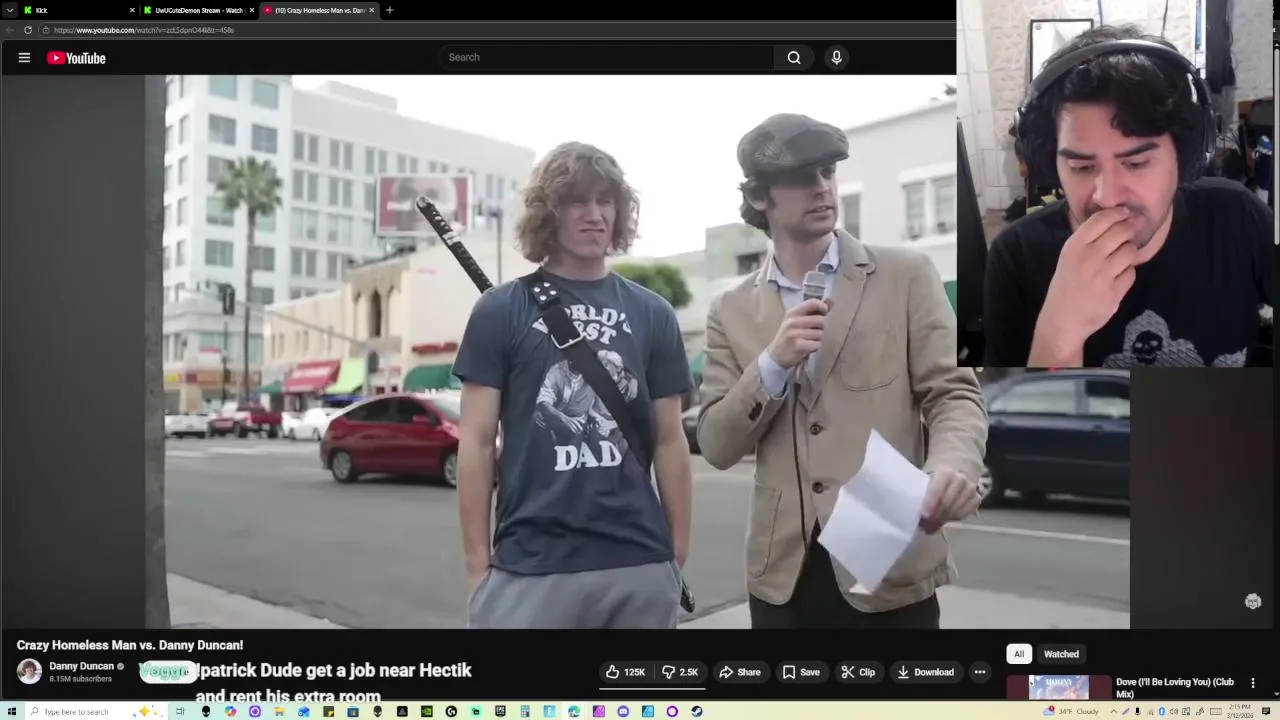Open Task View on the taskbar
The image size is (1280, 720).
180,711
